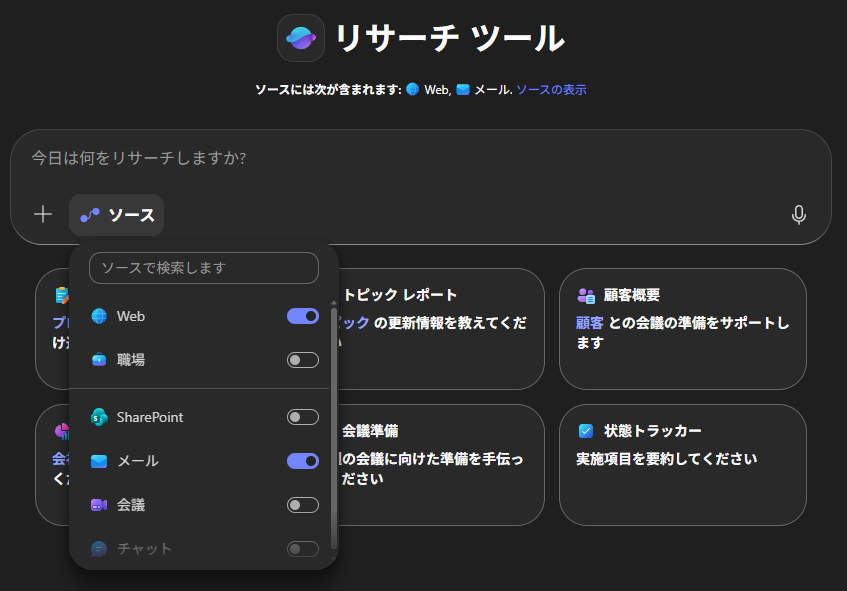847x591 pixels.
Task: Click the plus icon to add attachment
Action: pyautogui.click(x=43, y=214)
